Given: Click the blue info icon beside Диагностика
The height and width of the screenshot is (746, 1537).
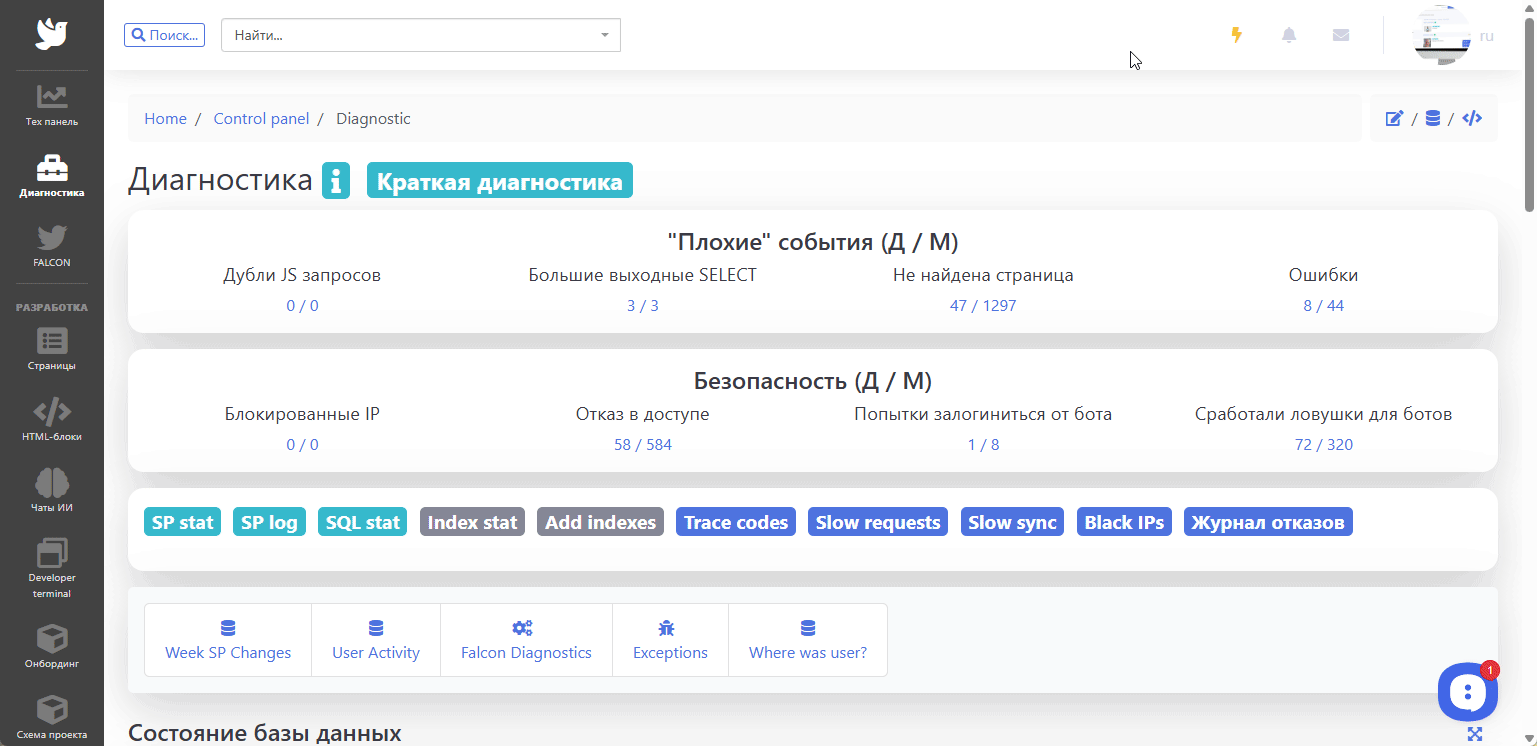Looking at the screenshot, I should (336, 181).
